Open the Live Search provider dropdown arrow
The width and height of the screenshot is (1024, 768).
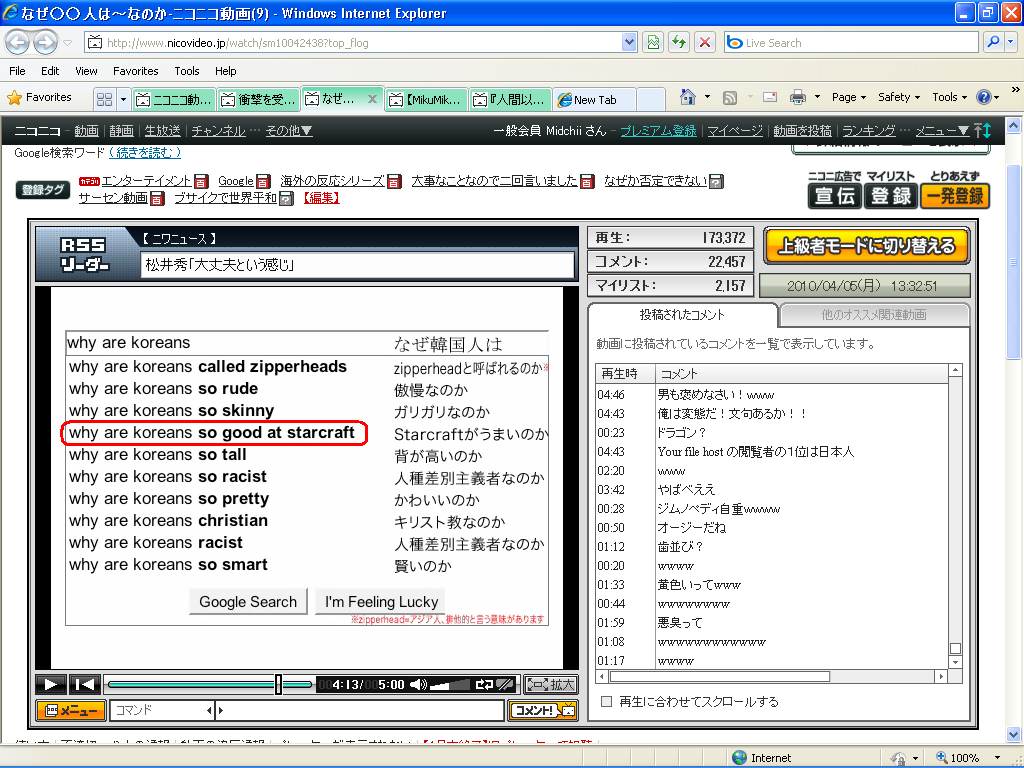[1010, 43]
